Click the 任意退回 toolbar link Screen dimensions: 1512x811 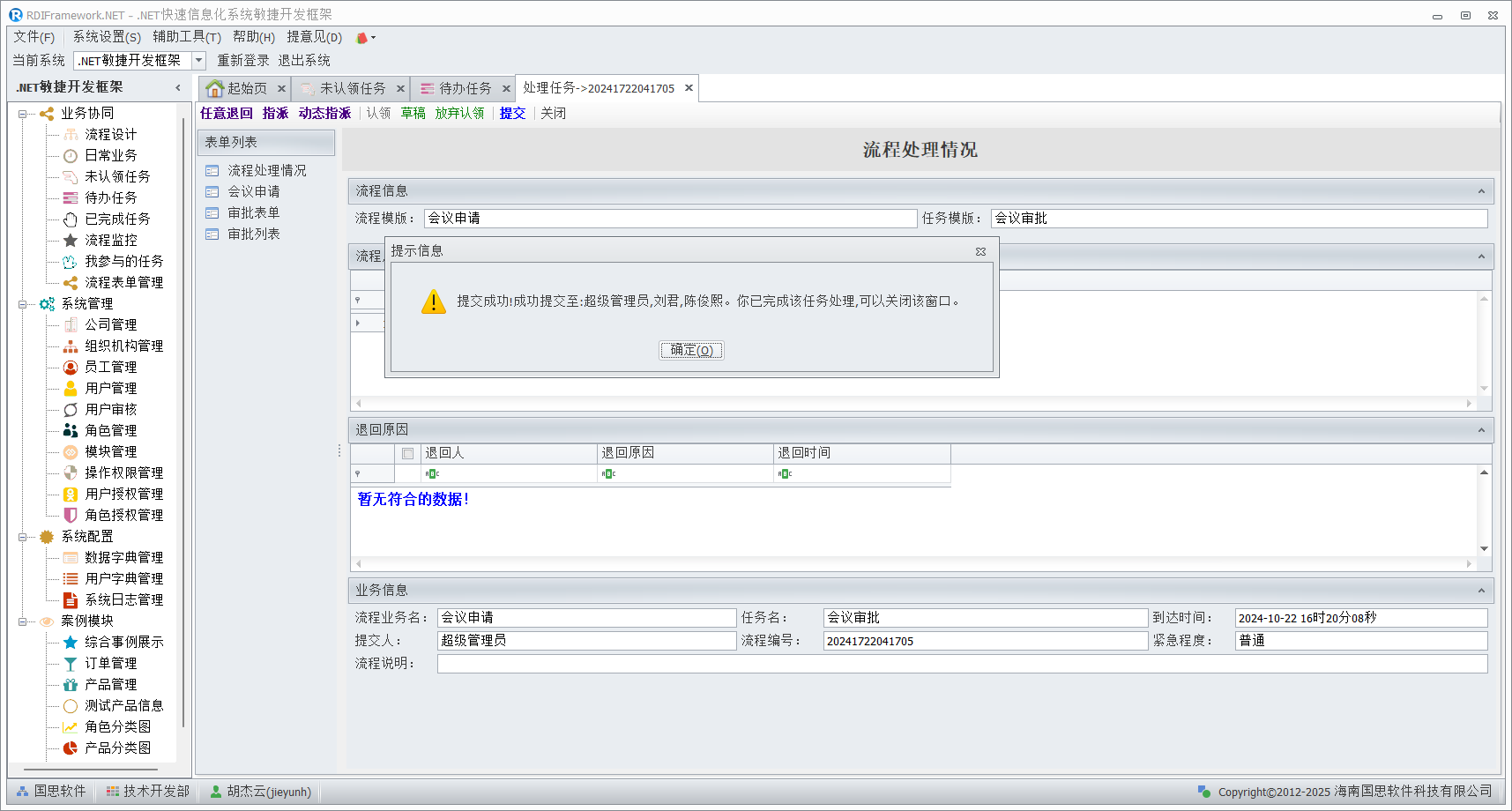[x=226, y=114]
